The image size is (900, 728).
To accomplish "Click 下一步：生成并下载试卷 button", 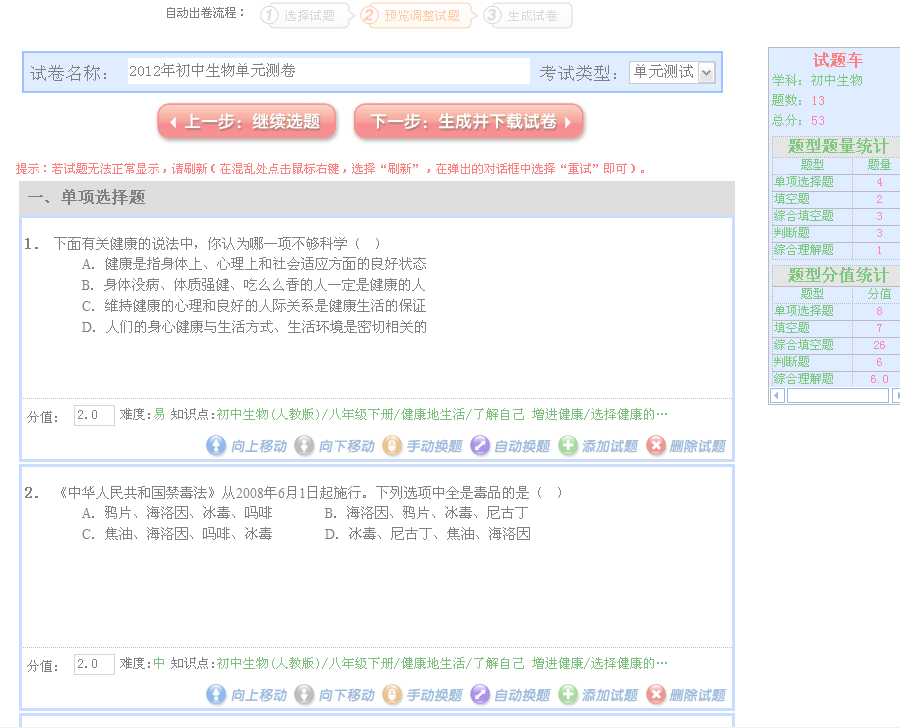I will (x=468, y=122).
